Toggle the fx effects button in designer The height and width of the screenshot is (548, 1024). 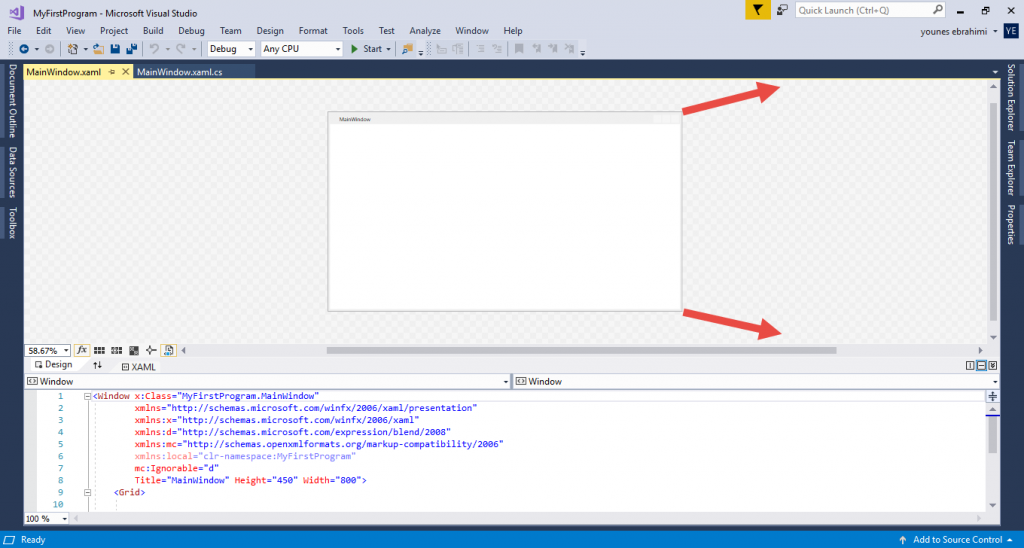[83, 351]
